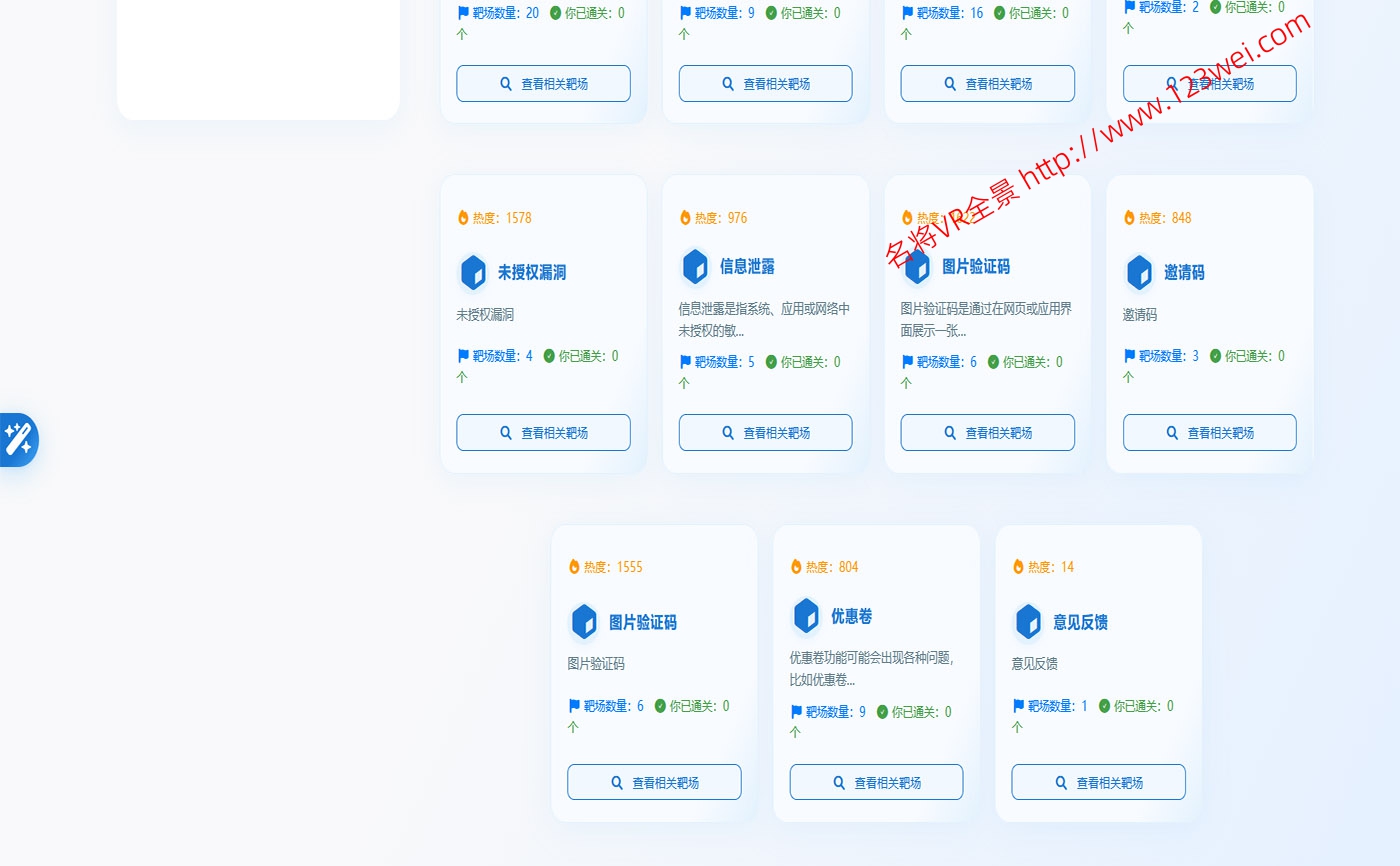Open 查看相关靶场 for 未授权漏洞
This screenshot has height=866, width=1400.
543,433
